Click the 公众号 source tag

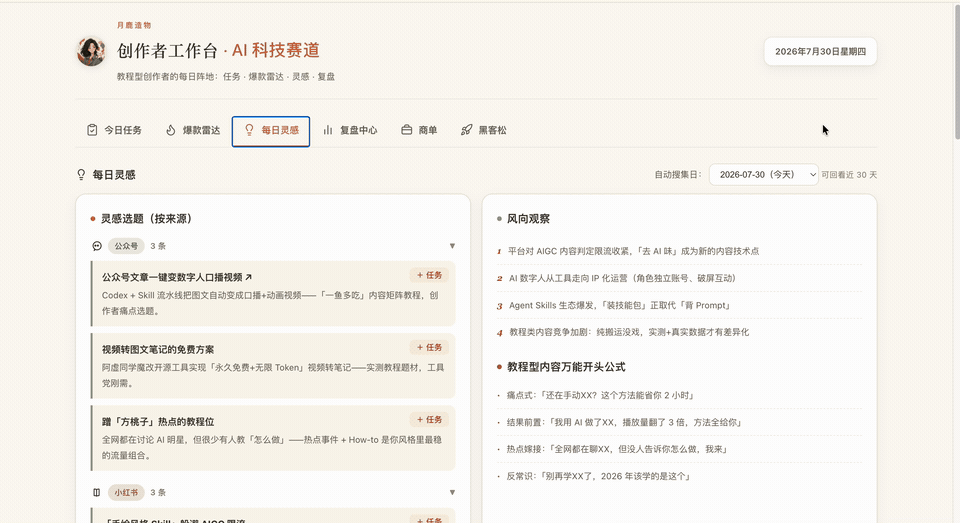[x=126, y=246]
